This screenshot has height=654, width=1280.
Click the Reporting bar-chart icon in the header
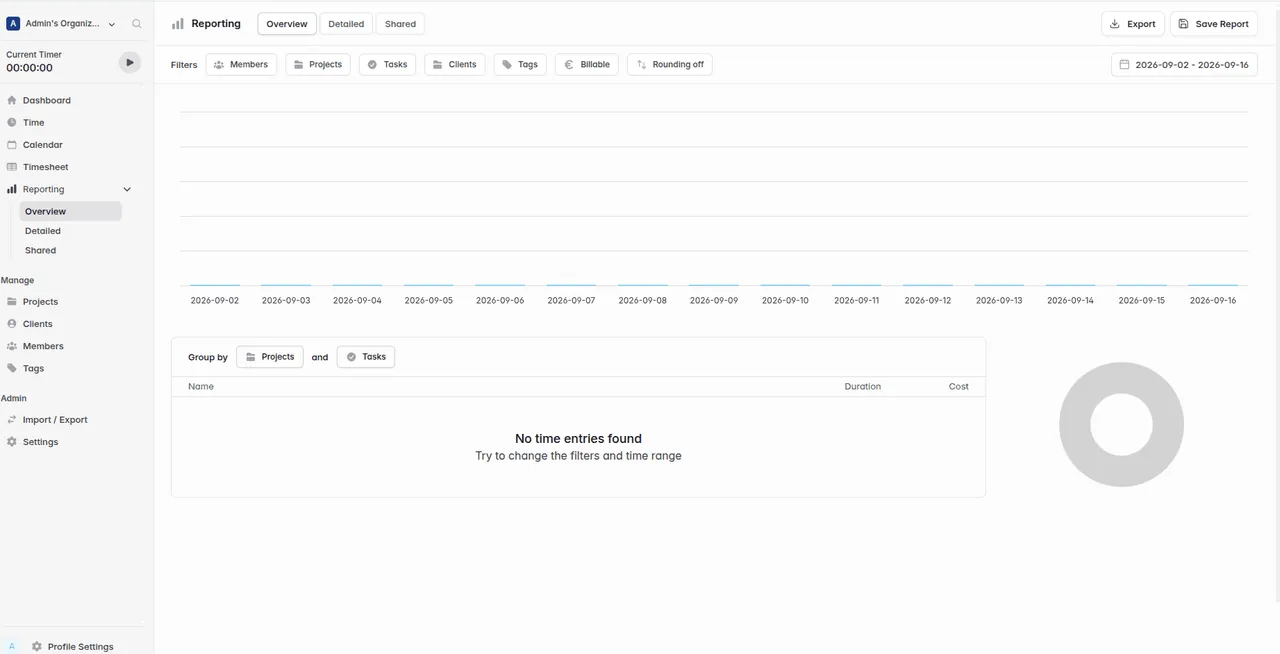(x=178, y=24)
